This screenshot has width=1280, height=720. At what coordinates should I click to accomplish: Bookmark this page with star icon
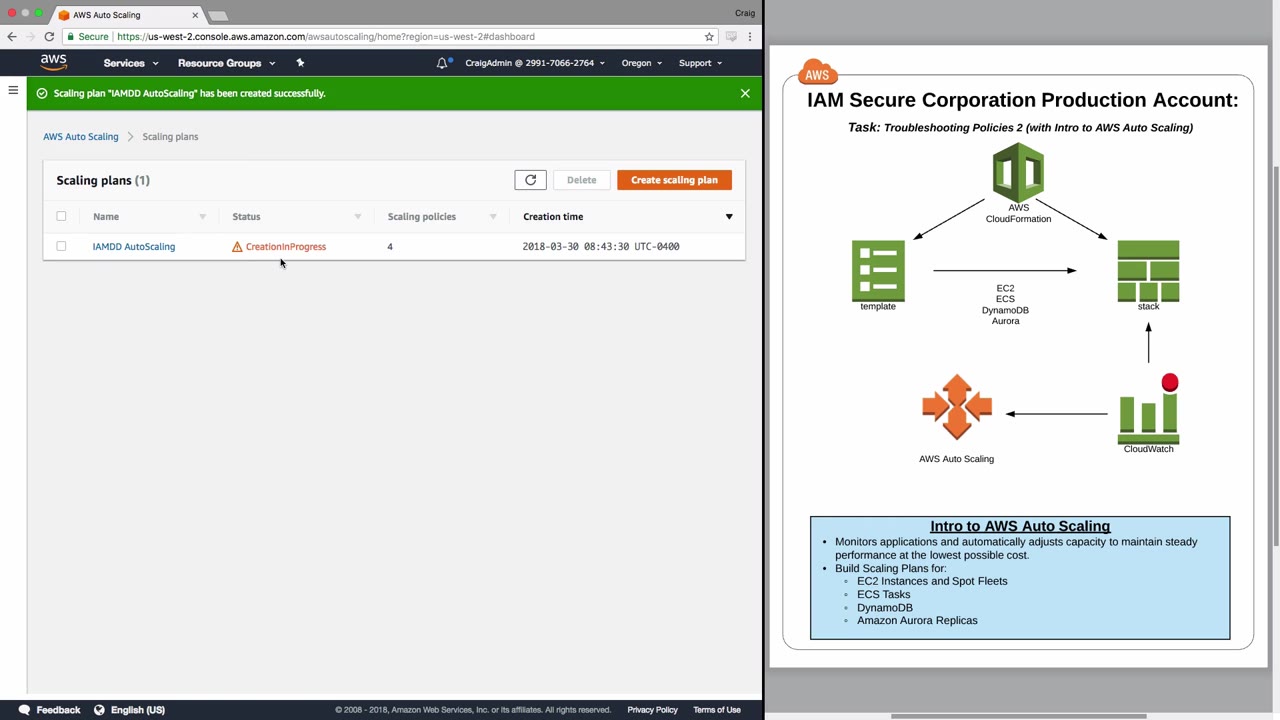pyautogui.click(x=709, y=37)
